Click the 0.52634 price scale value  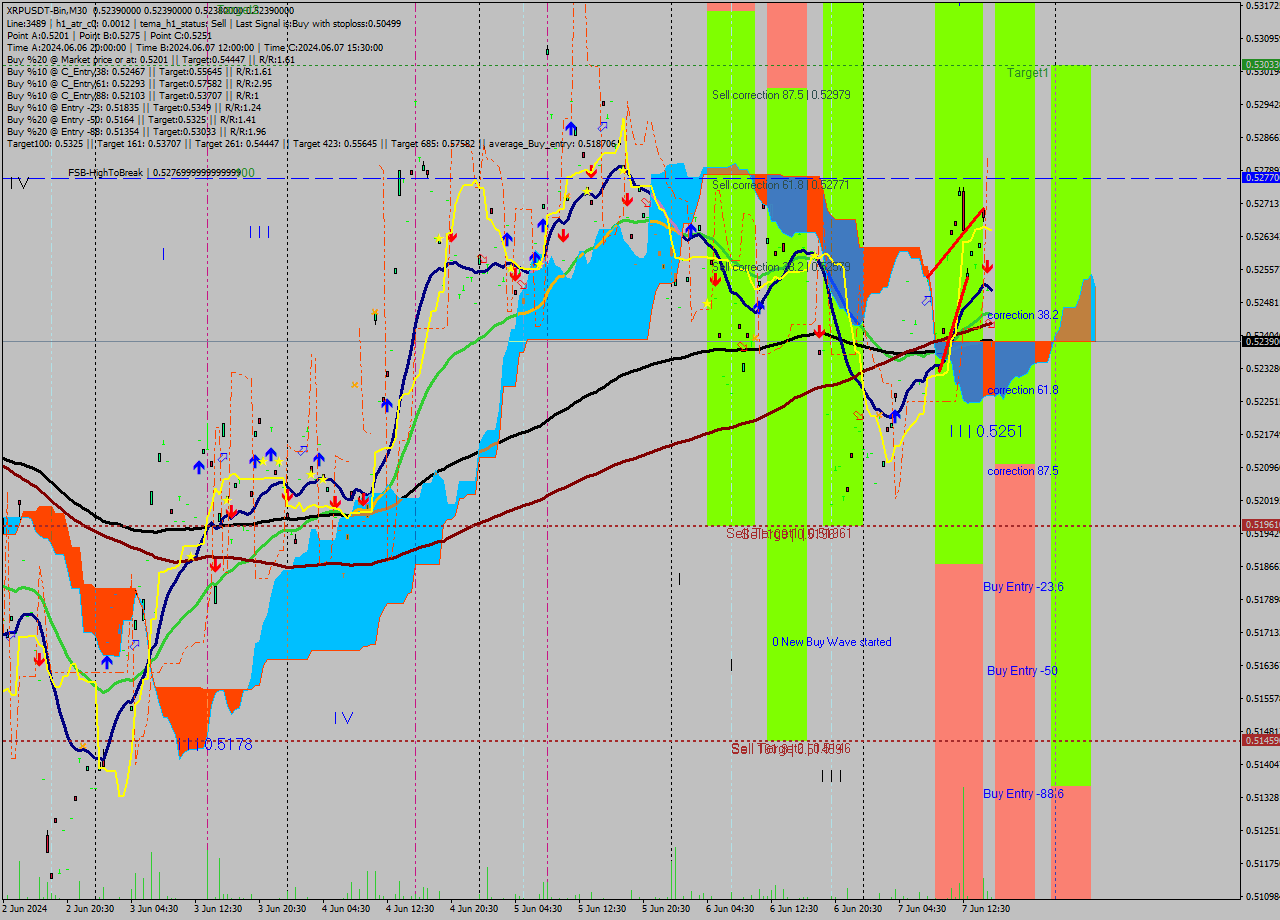coord(1262,236)
